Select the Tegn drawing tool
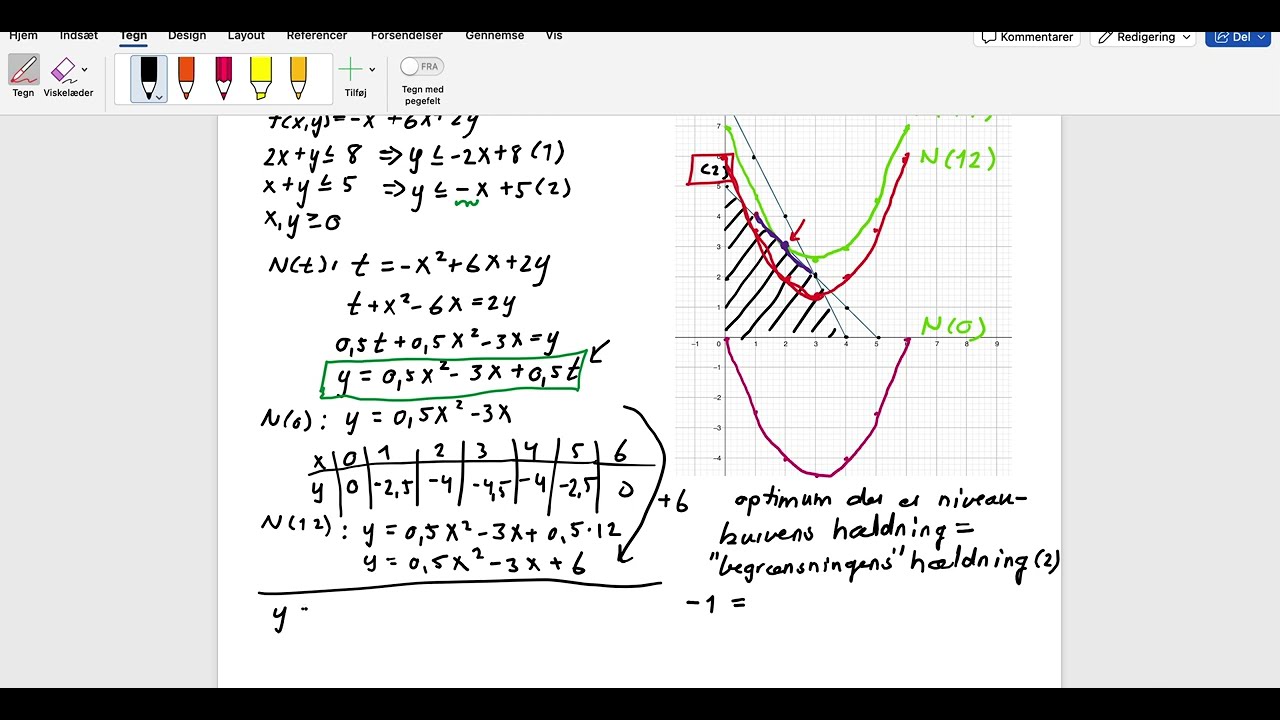Image resolution: width=1280 pixels, height=720 pixels. pos(23,76)
